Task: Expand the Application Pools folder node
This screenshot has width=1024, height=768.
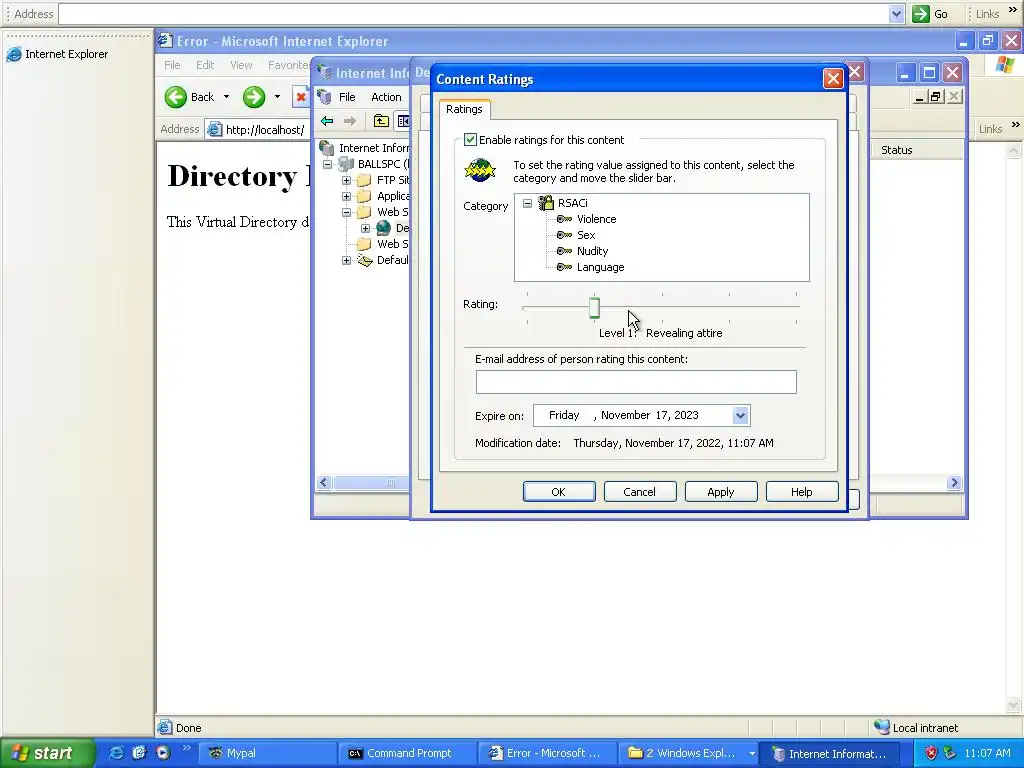Action: point(346,196)
